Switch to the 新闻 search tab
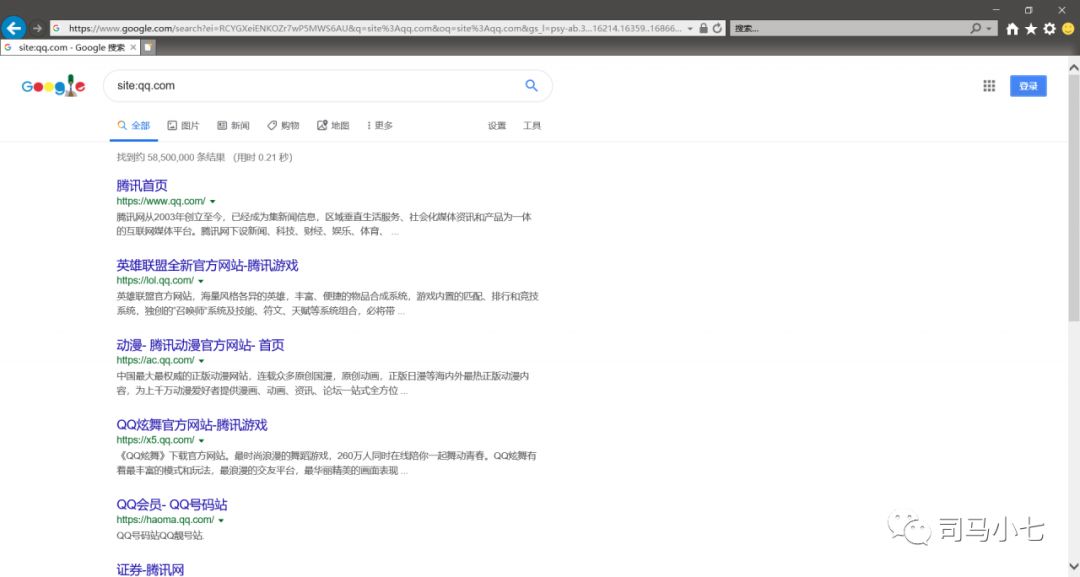The image size is (1080, 577). tap(233, 126)
